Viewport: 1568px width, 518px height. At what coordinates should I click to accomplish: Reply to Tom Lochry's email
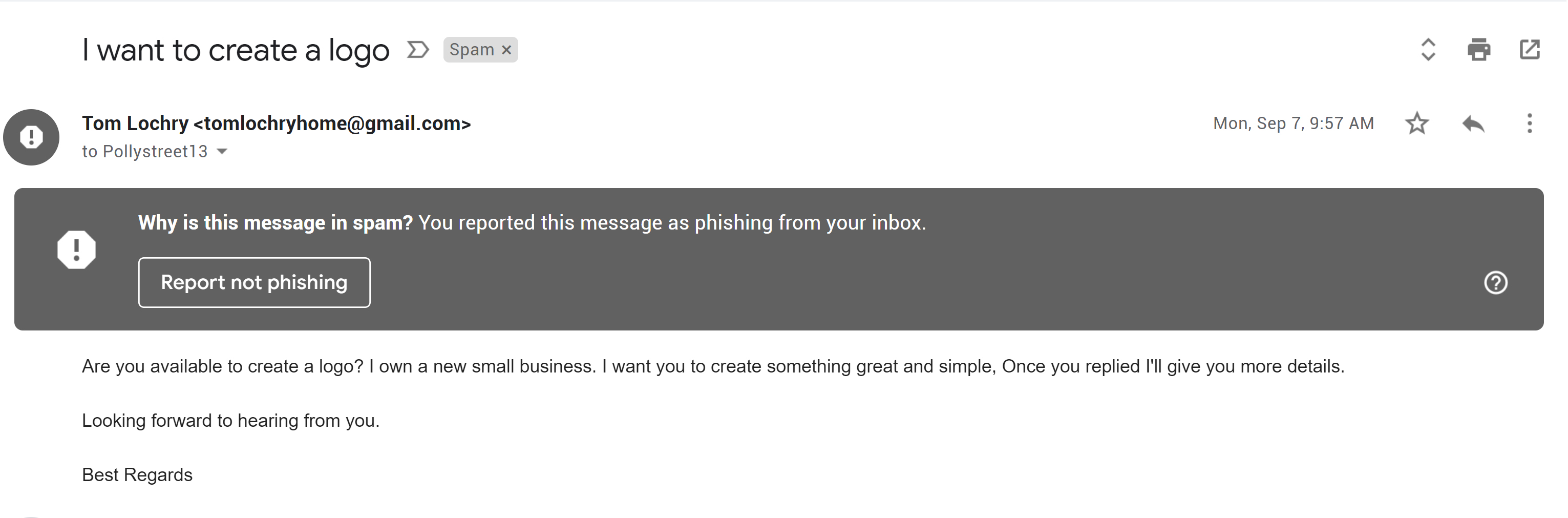[1473, 123]
